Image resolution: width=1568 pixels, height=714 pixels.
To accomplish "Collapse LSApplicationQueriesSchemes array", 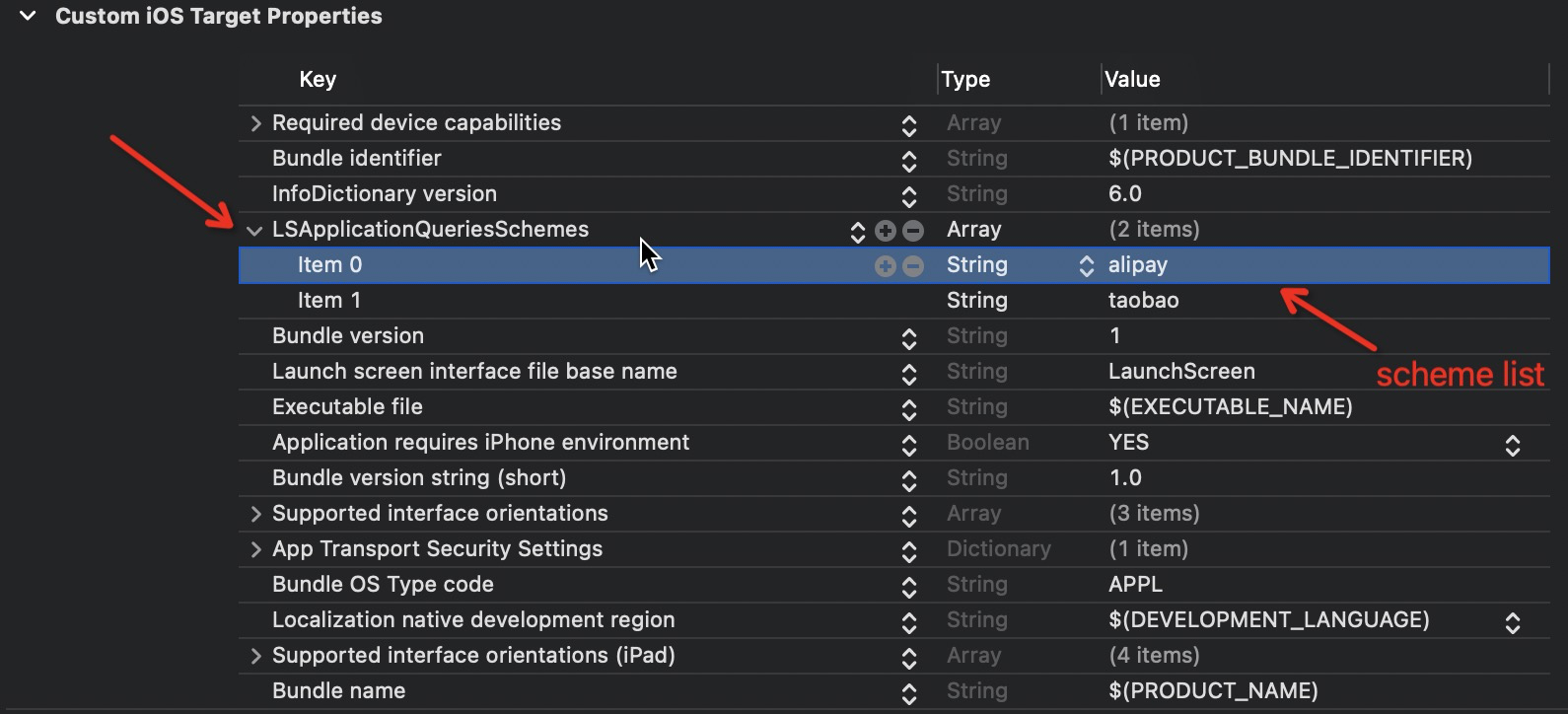I will pyautogui.click(x=254, y=231).
